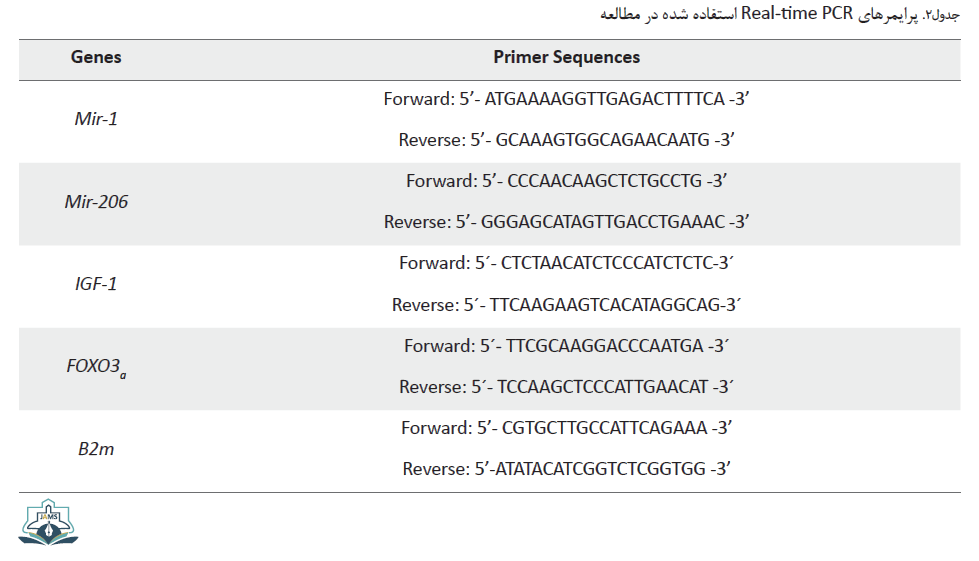Image resolution: width=979 pixels, height=561 pixels.
Task: Select the Primer Sequences column header
Action: [566, 57]
